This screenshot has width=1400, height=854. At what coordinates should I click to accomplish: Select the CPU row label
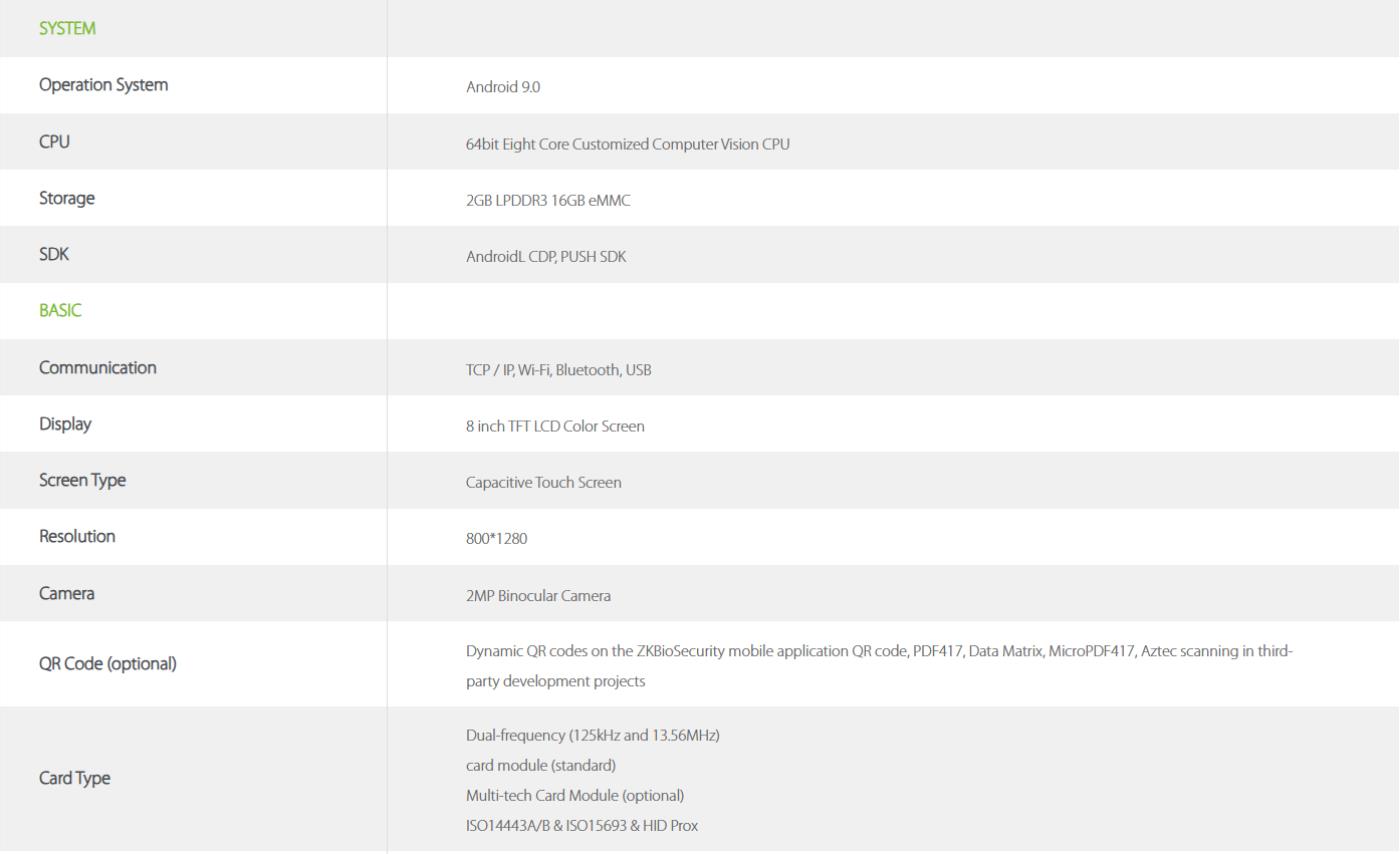(x=54, y=142)
